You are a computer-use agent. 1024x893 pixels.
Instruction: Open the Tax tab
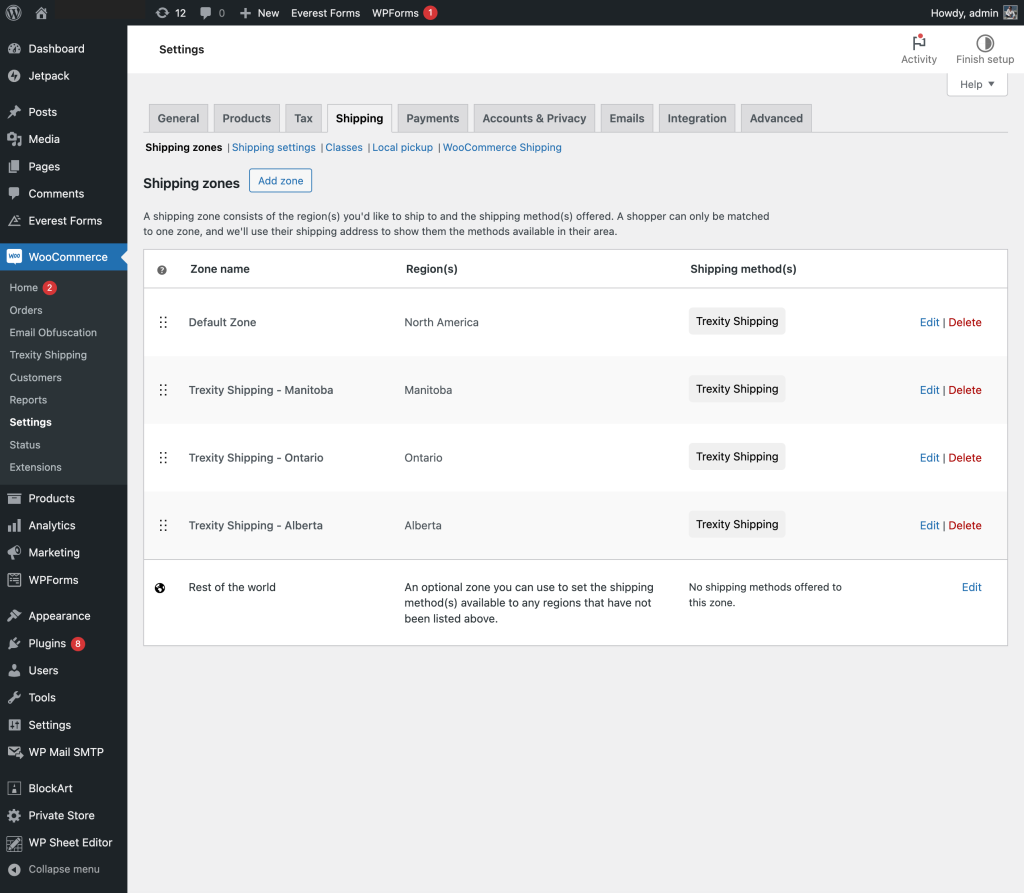(303, 118)
